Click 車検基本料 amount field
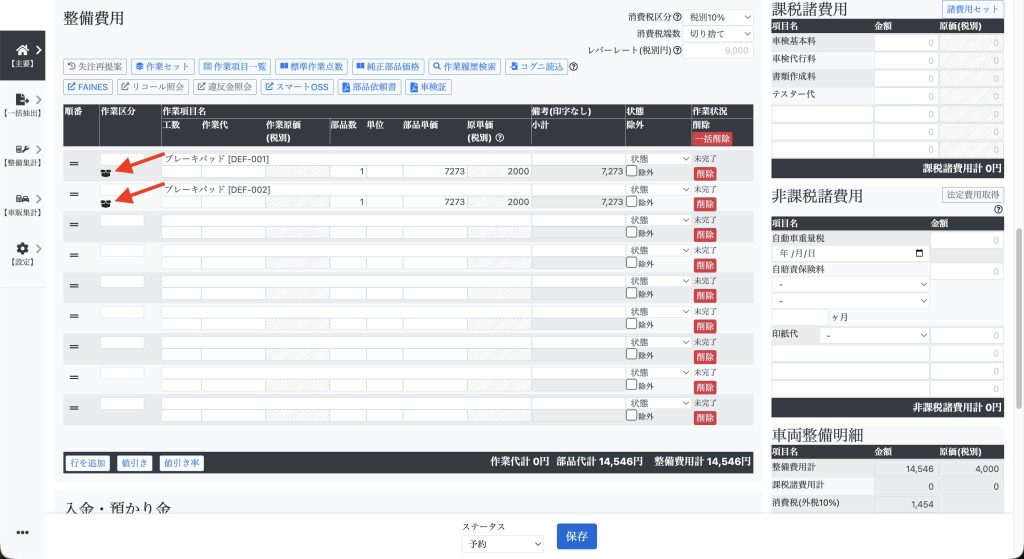Image resolution: width=1024 pixels, height=559 pixels. (x=906, y=42)
